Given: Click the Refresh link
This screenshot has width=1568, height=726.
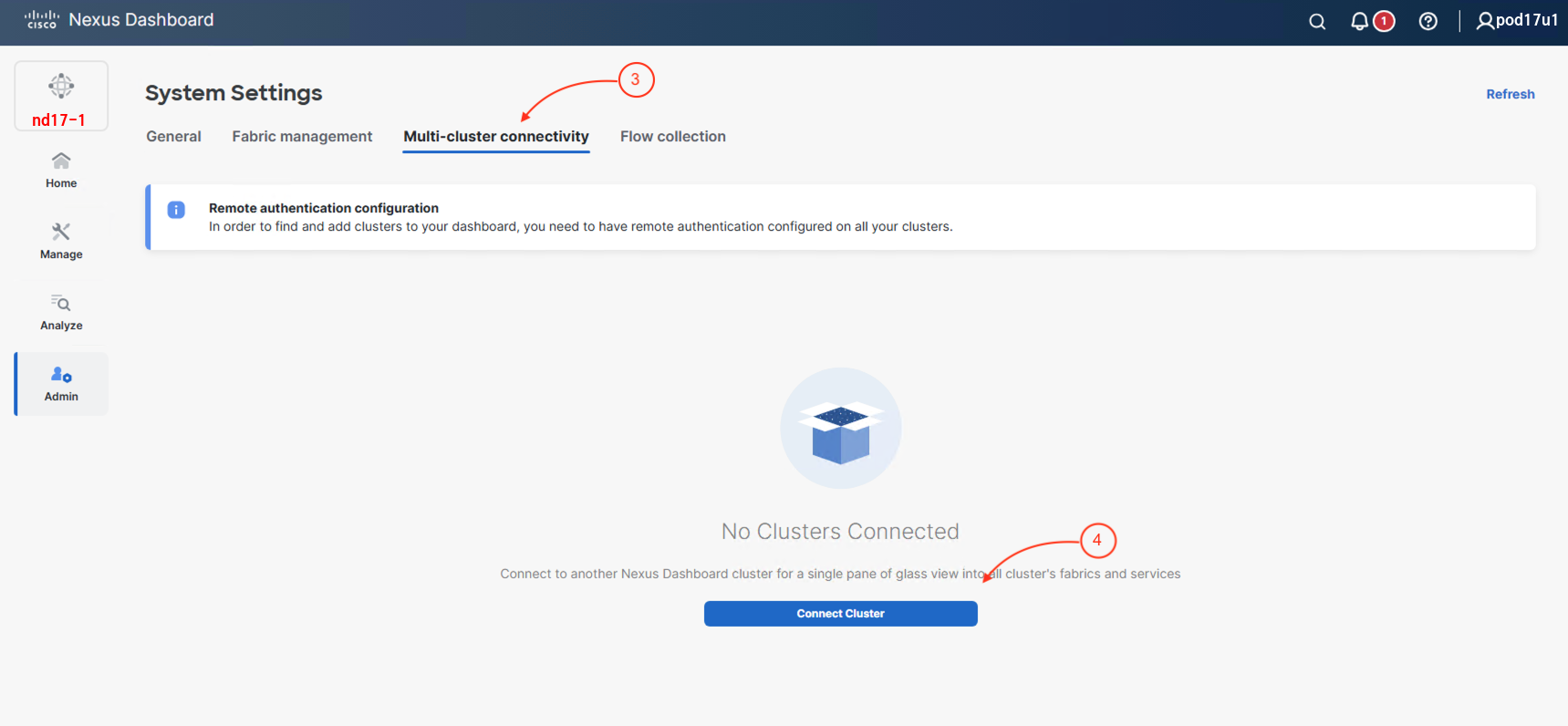Looking at the screenshot, I should (1510, 94).
